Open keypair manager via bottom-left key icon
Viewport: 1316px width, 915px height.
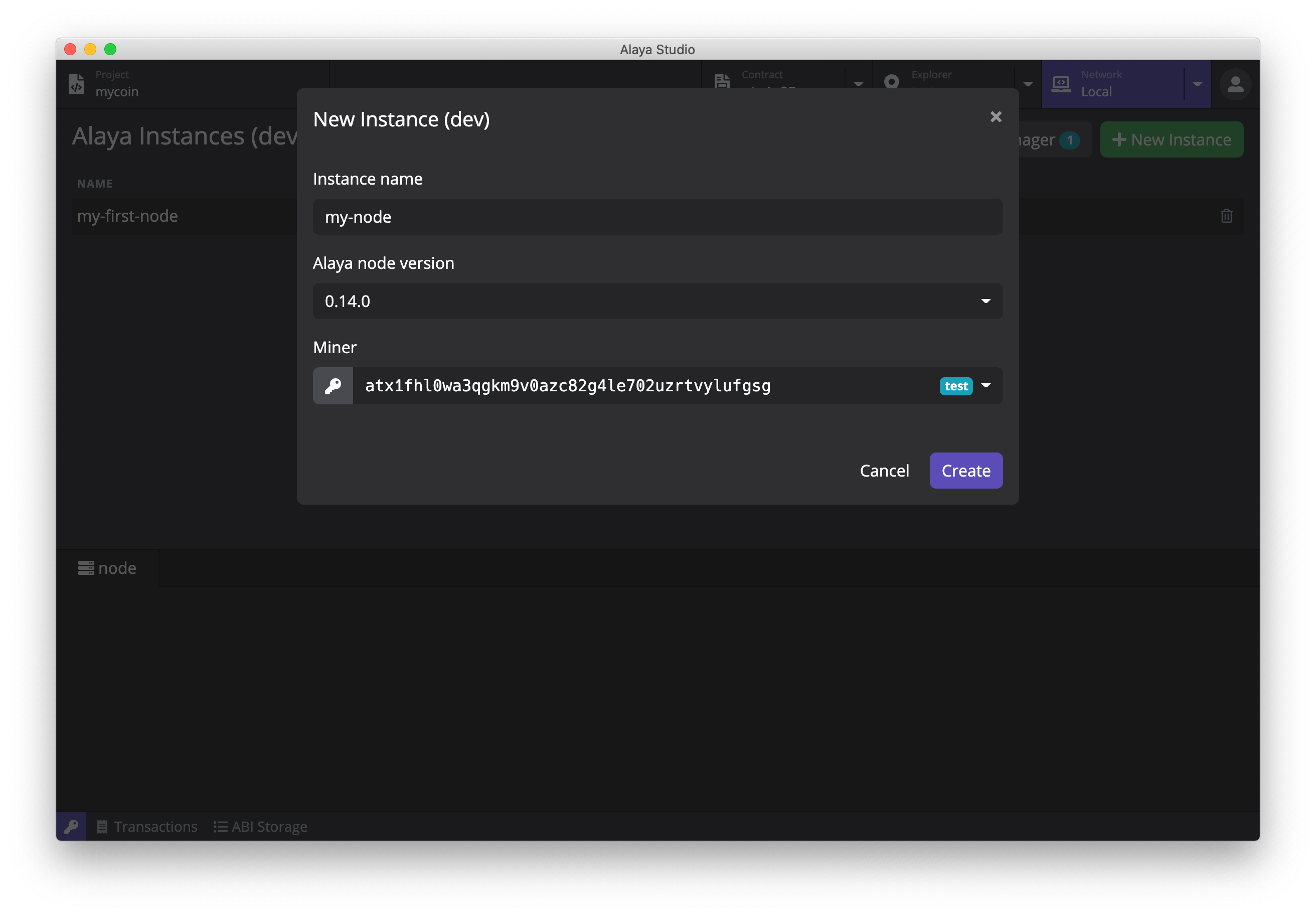[72, 826]
